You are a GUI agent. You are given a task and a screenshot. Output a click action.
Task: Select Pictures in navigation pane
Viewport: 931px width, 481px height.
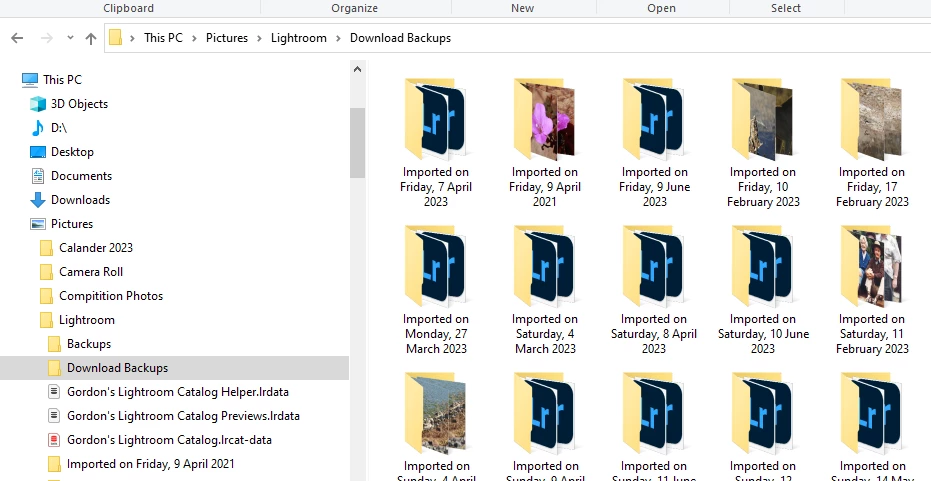pyautogui.click(x=72, y=224)
